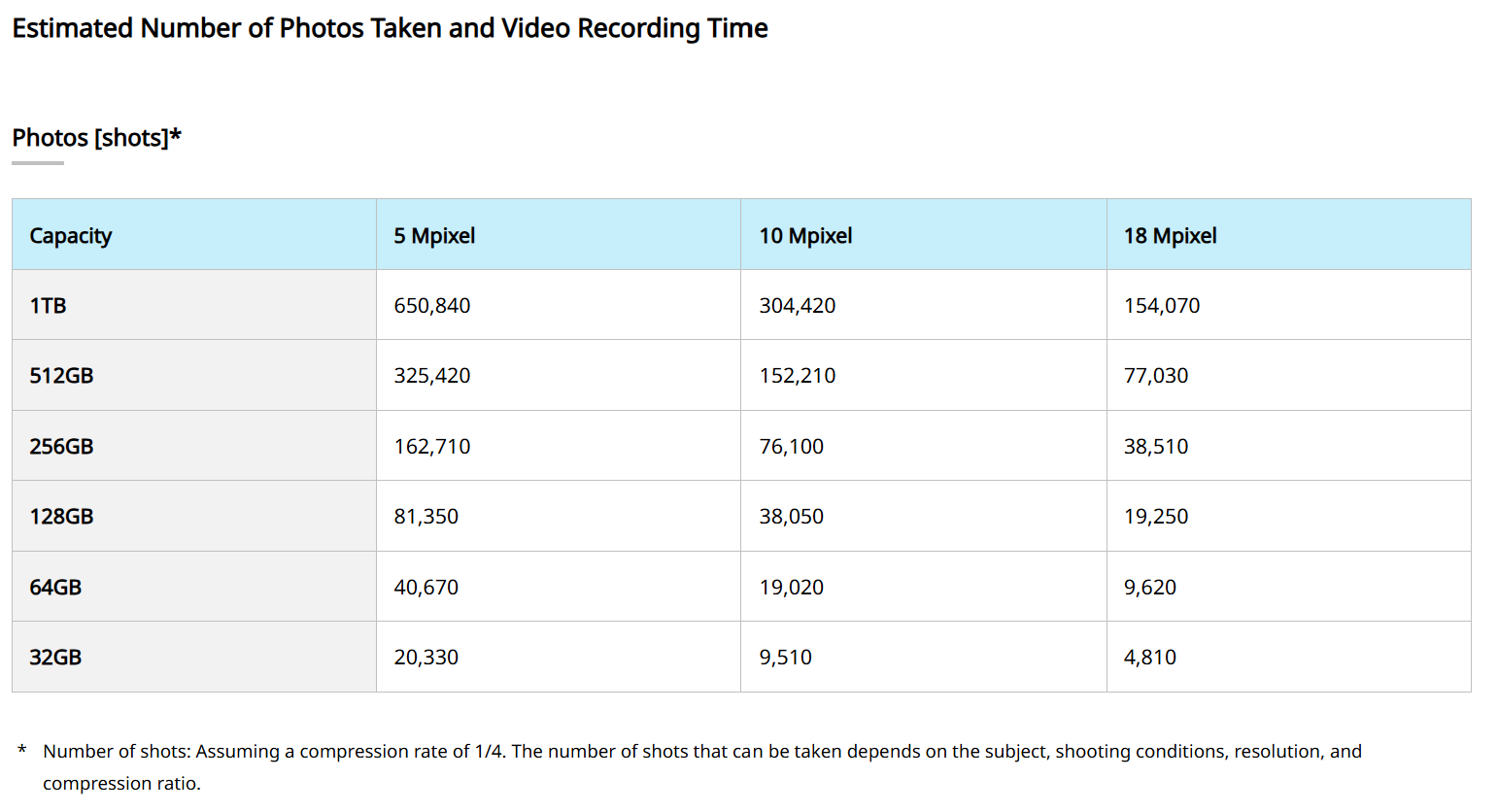Click the 18 Mpixel column header
Image resolution: width=1498 pixels, height=812 pixels.
1170,236
